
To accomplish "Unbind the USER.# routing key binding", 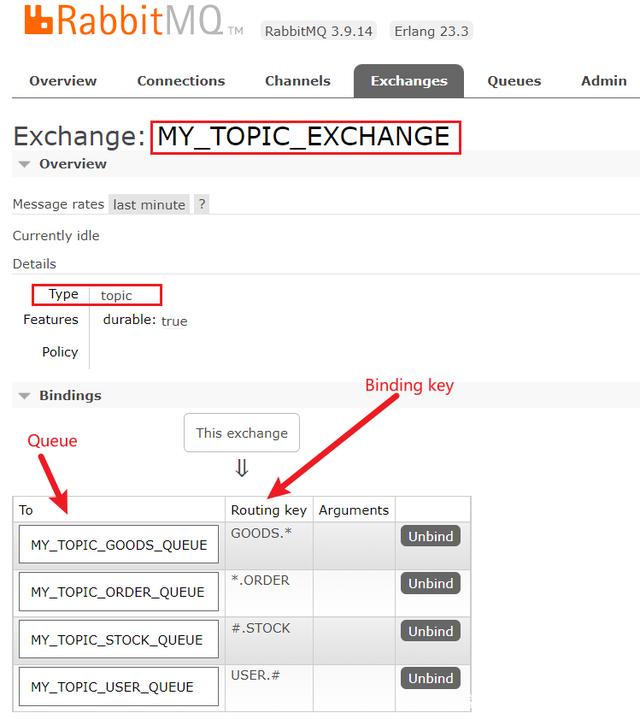I will tap(430, 678).
